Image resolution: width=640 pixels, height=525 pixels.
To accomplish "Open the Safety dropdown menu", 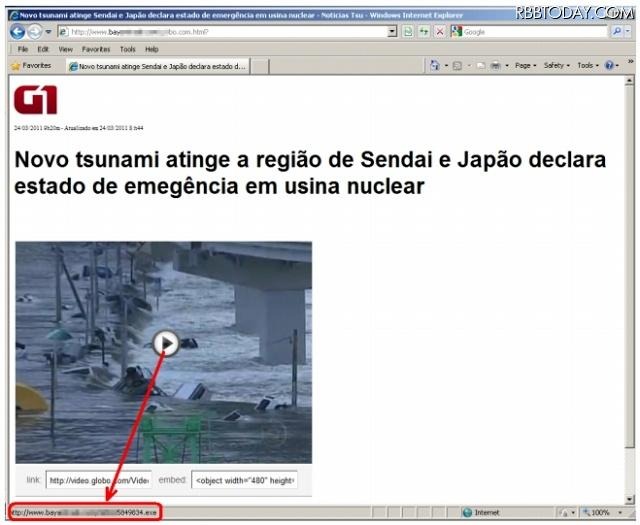I will point(556,65).
